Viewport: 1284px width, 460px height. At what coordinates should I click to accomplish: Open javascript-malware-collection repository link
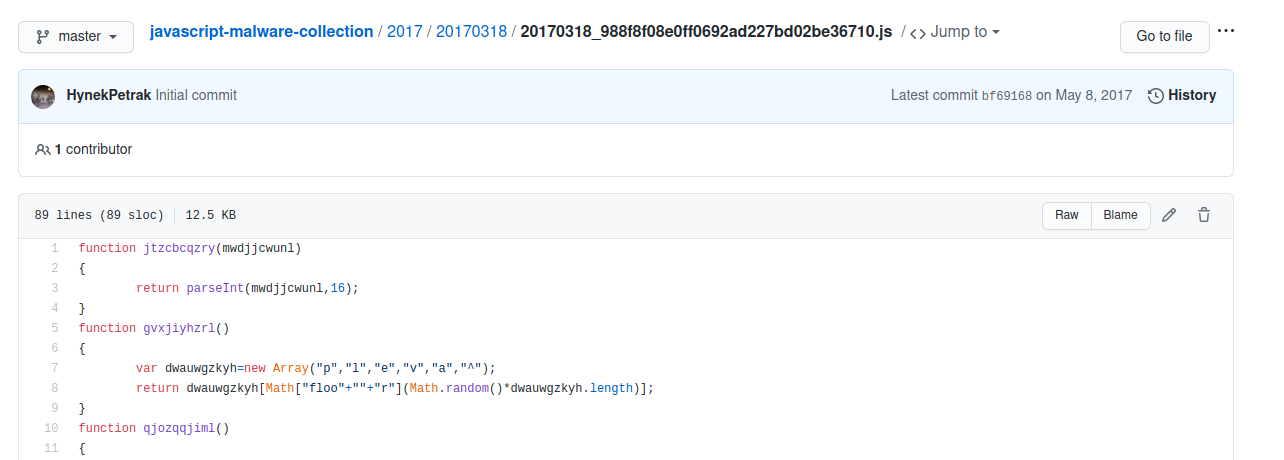click(x=261, y=32)
